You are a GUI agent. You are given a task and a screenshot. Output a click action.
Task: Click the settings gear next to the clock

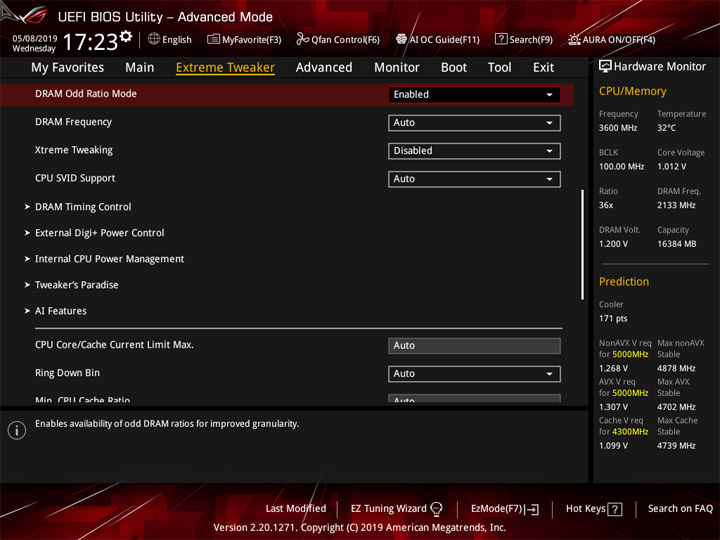tap(126, 36)
